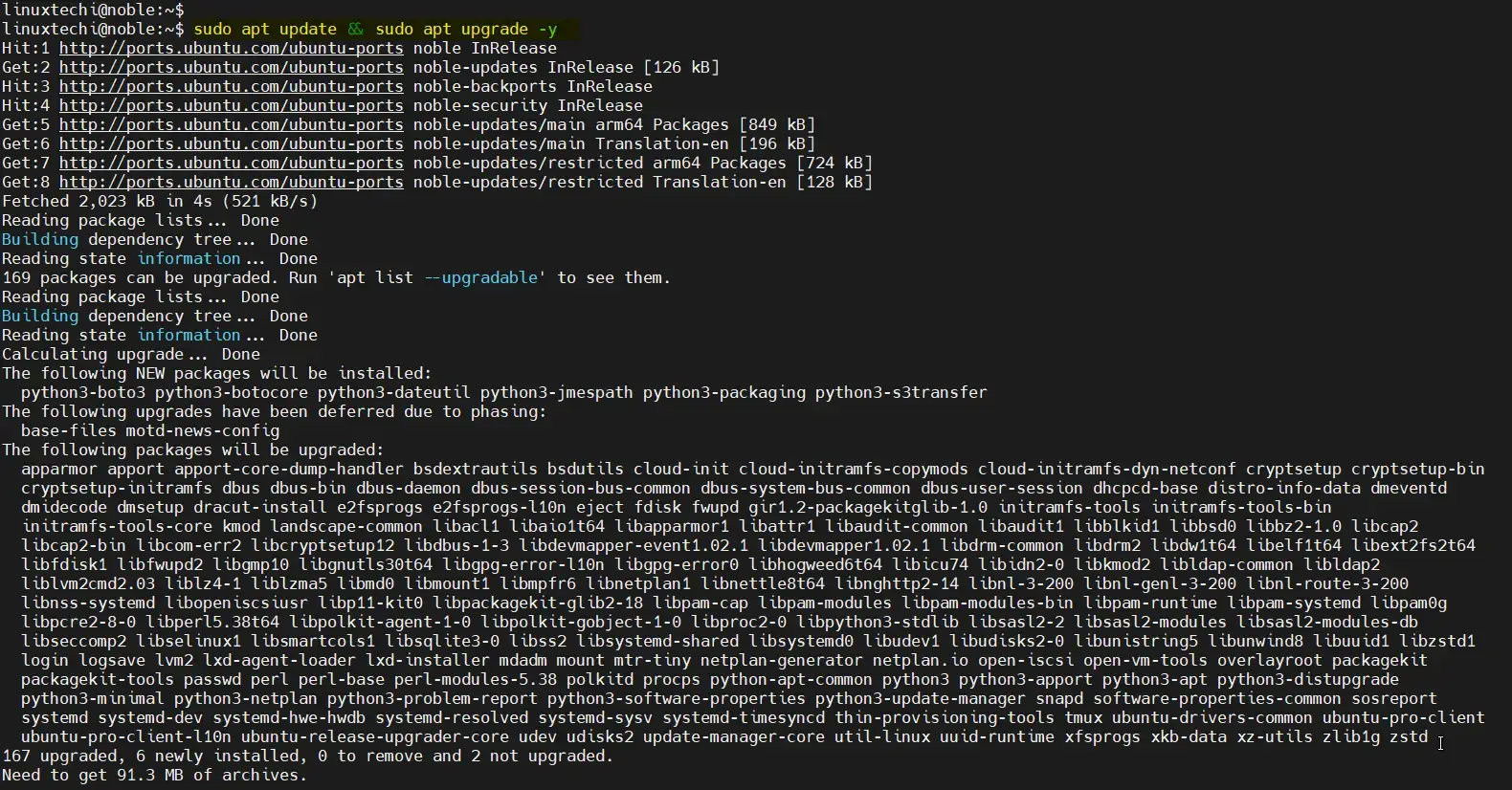
Task: Click the '--upgradable' option text
Action: click(484, 277)
